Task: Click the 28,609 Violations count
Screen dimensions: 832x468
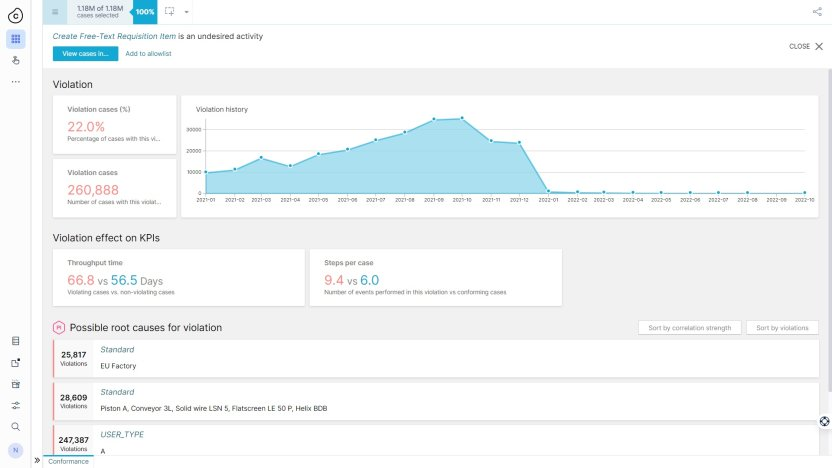Action: 73,401
